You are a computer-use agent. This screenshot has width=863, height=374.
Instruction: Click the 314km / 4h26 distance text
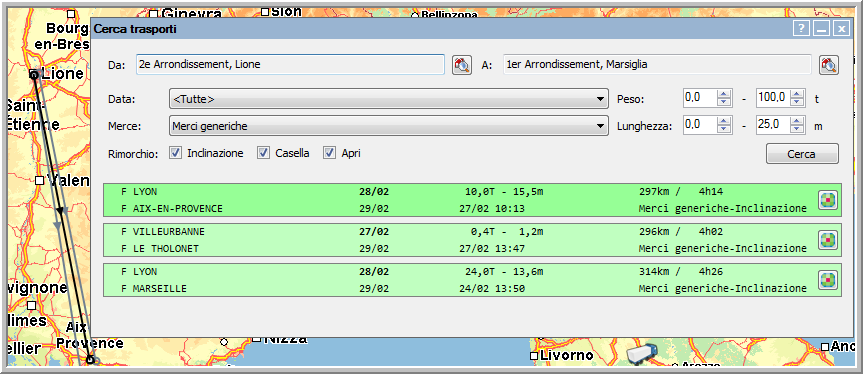[681, 272]
